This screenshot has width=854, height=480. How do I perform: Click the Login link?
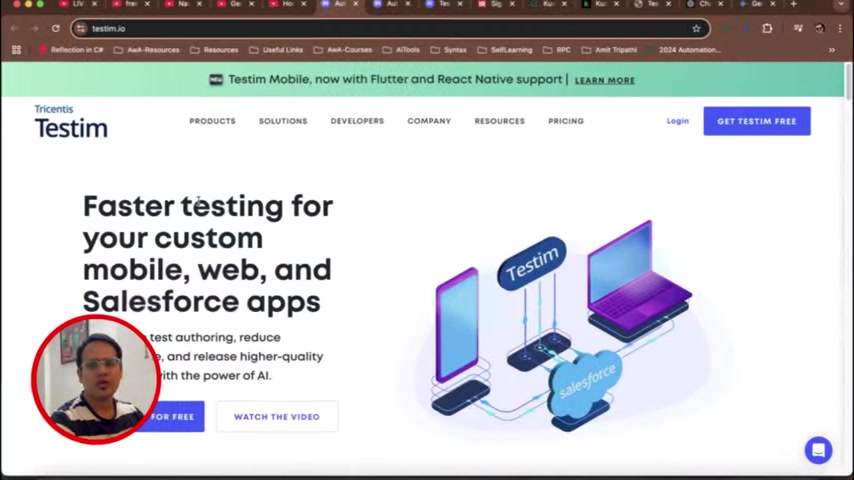(678, 121)
